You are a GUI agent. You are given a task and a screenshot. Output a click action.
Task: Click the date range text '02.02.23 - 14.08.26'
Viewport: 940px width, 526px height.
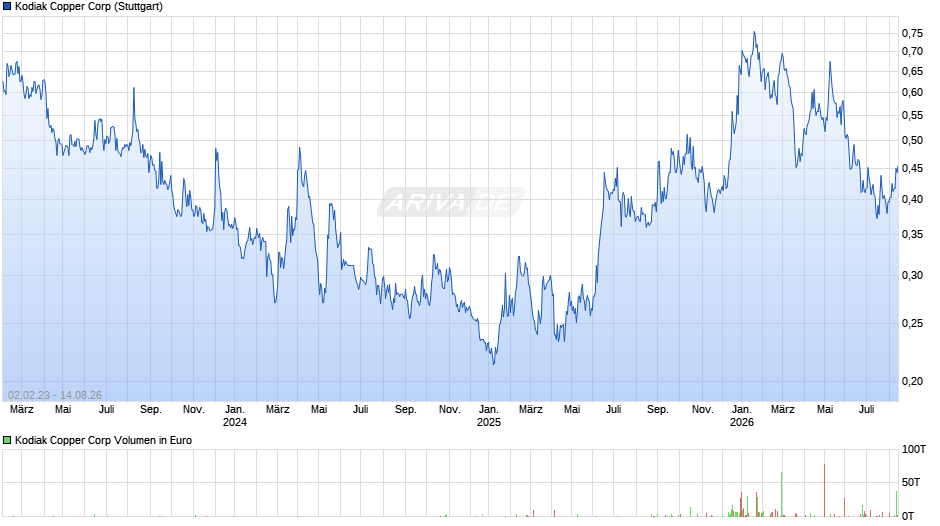click(55, 395)
